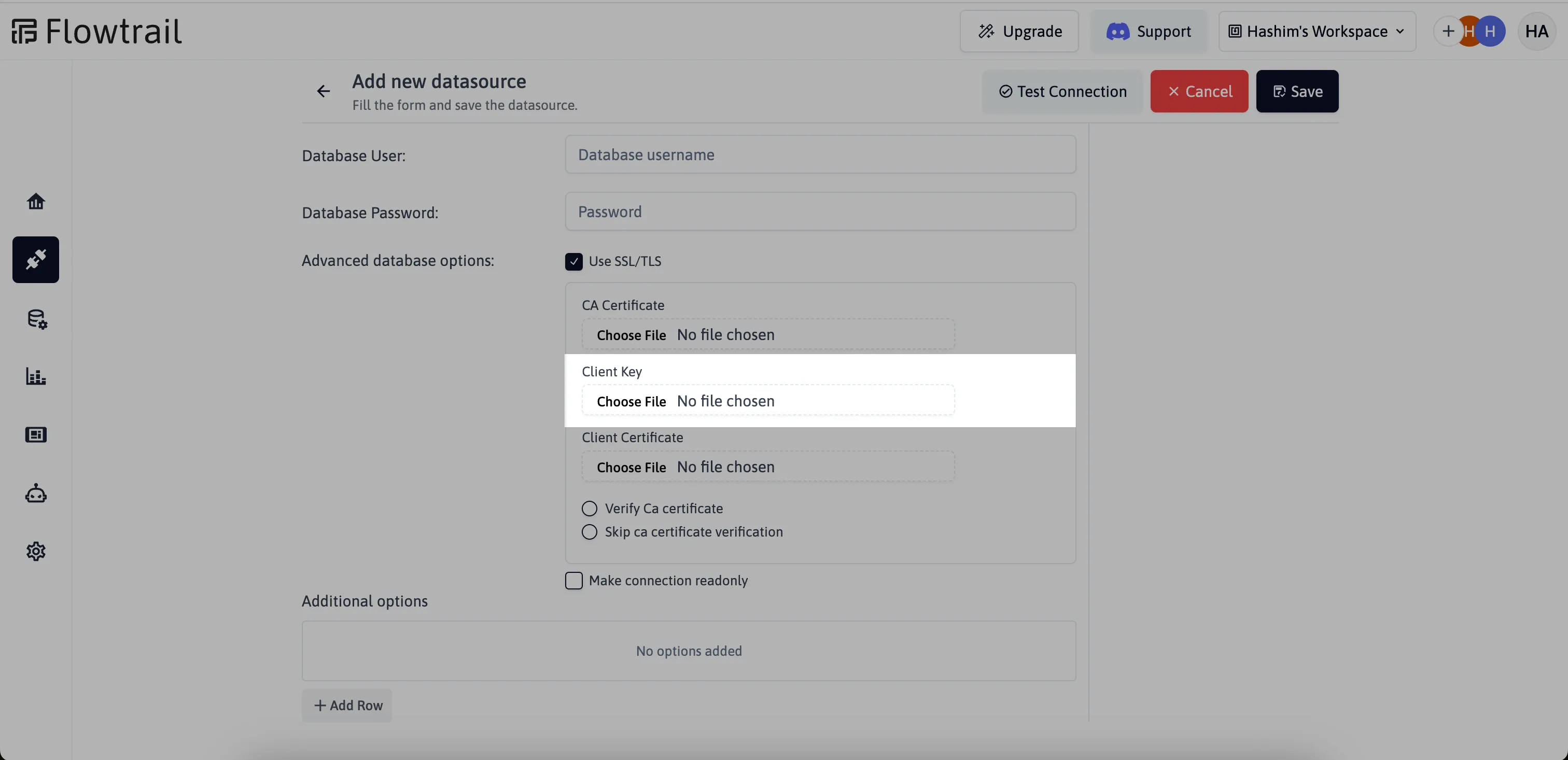Choose File for Client Certificate

[631, 467]
